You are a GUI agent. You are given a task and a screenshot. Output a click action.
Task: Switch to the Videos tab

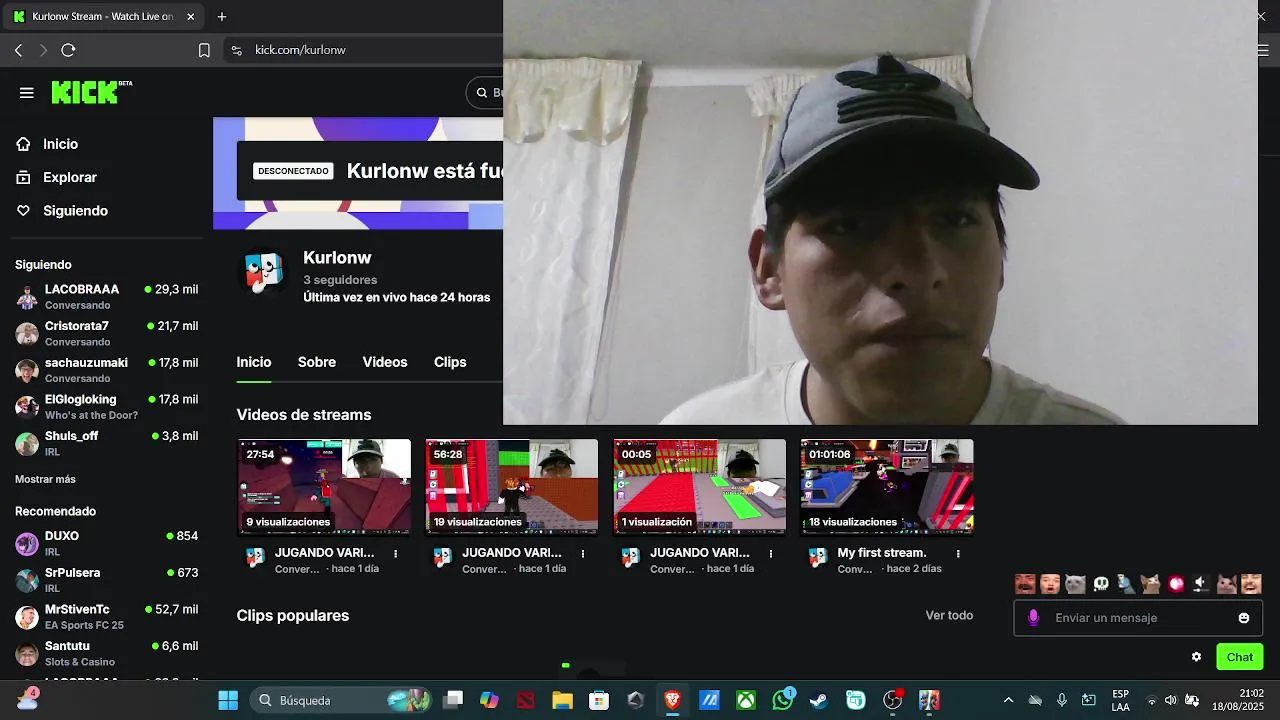(x=385, y=362)
